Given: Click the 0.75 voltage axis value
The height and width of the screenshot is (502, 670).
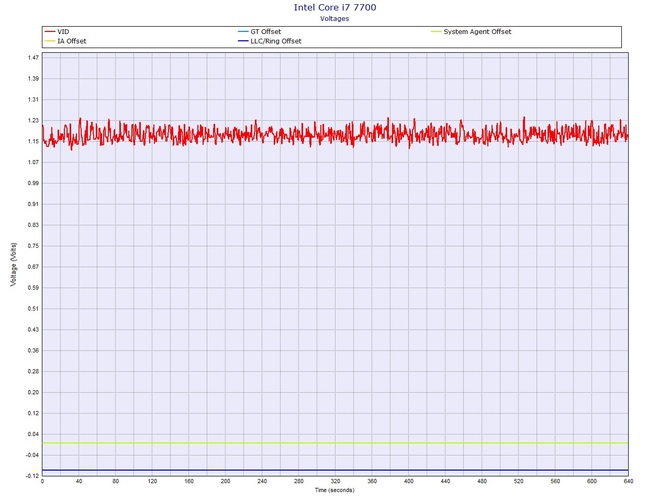Looking at the screenshot, I should [33, 246].
